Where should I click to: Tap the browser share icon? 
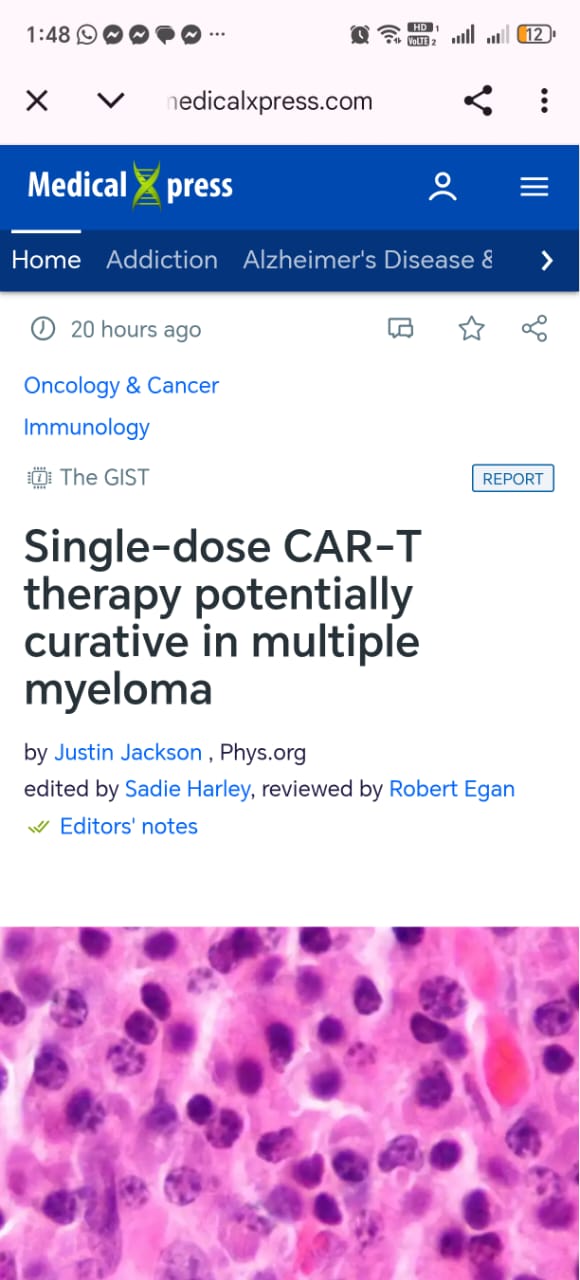478,101
